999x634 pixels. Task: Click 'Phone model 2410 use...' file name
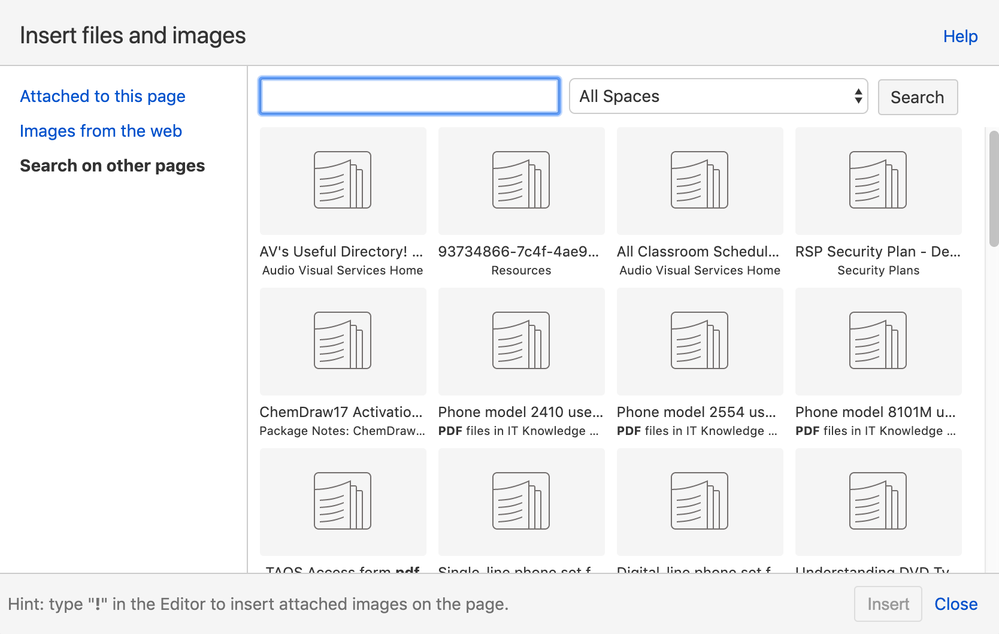(x=521, y=412)
